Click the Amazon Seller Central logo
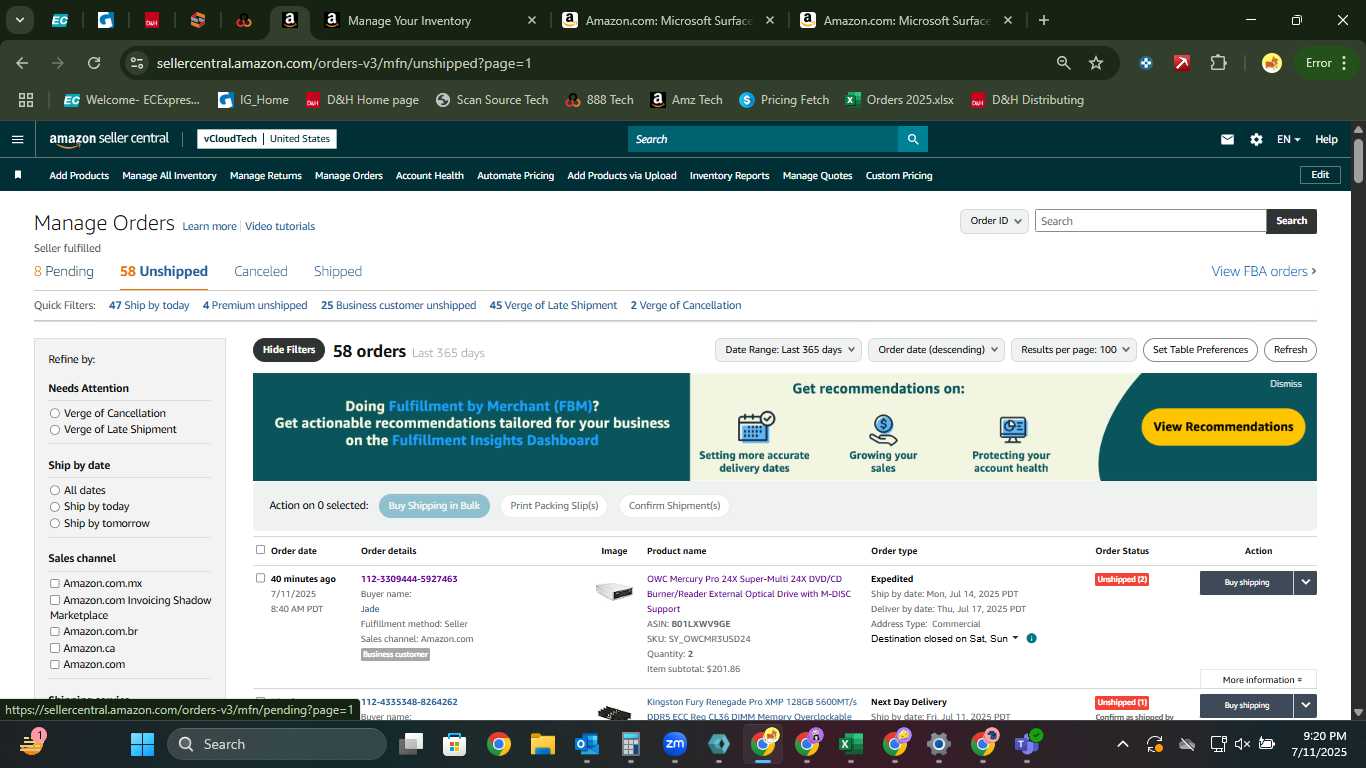 click(109, 139)
